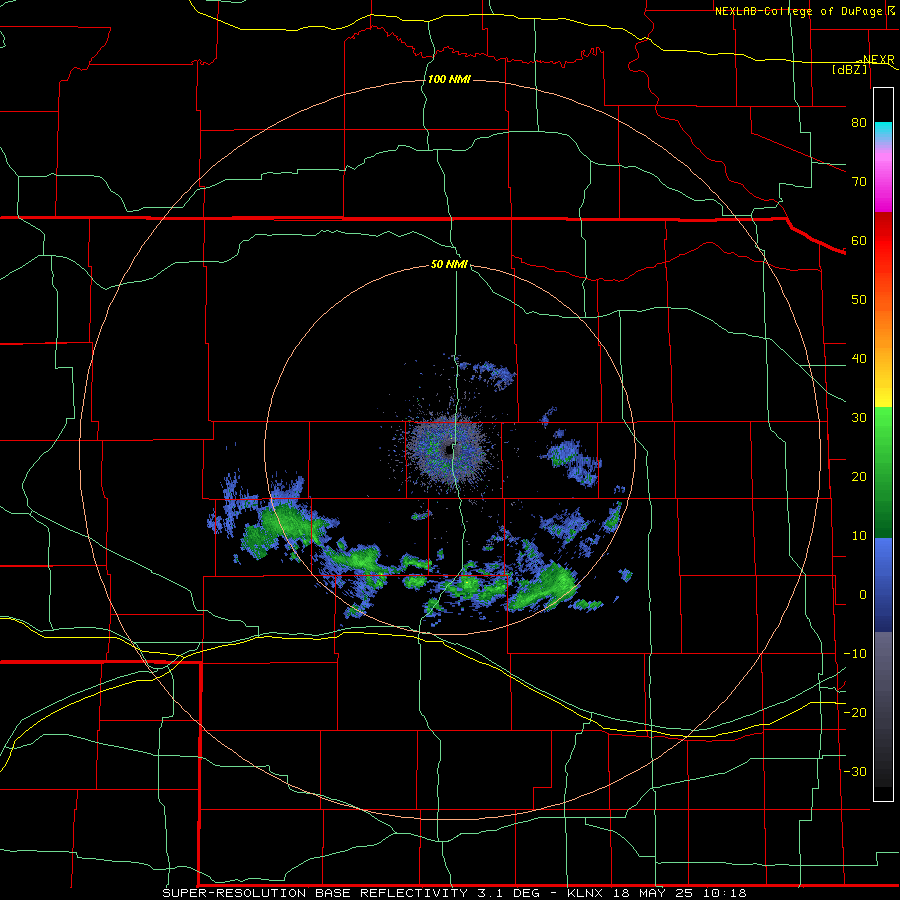Click the [dBZ] units label
900x900 pixels.
(x=849, y=69)
